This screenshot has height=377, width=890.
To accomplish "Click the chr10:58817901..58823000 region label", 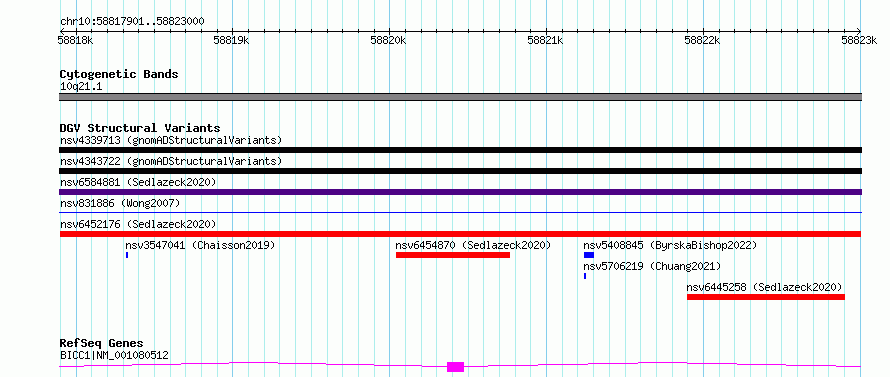I will point(132,21).
